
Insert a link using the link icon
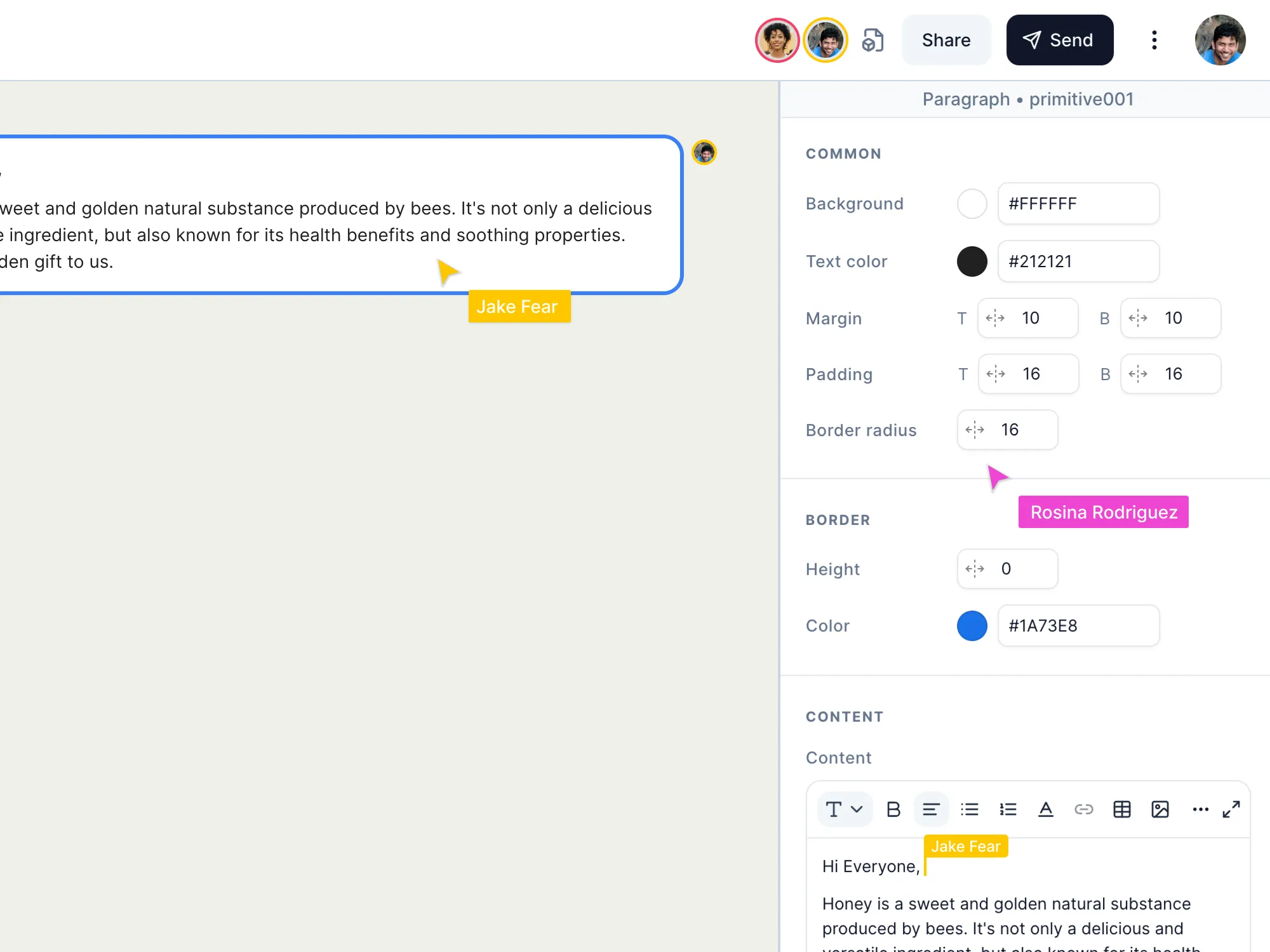(1083, 809)
